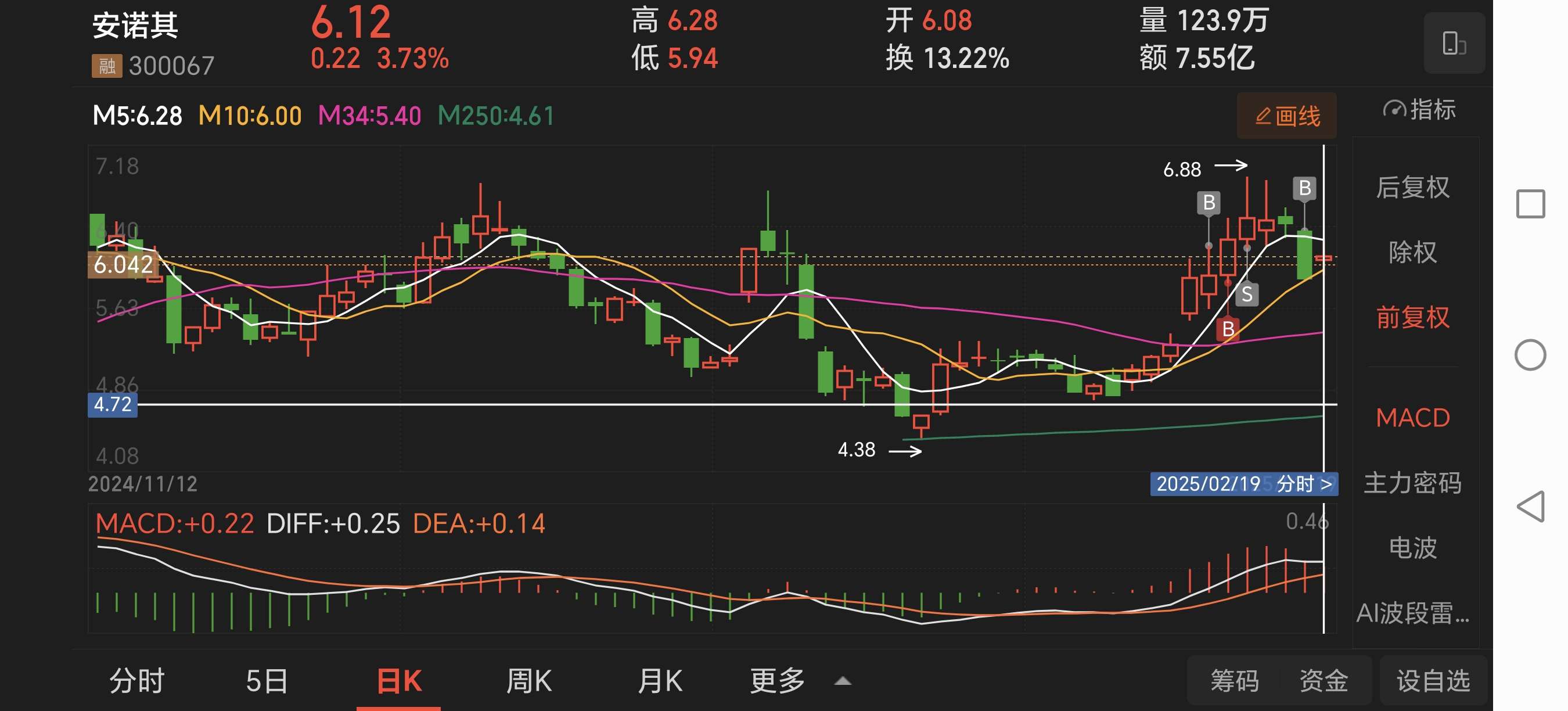Switch to the 月K tab
This screenshot has height=711, width=1568.
pos(660,680)
